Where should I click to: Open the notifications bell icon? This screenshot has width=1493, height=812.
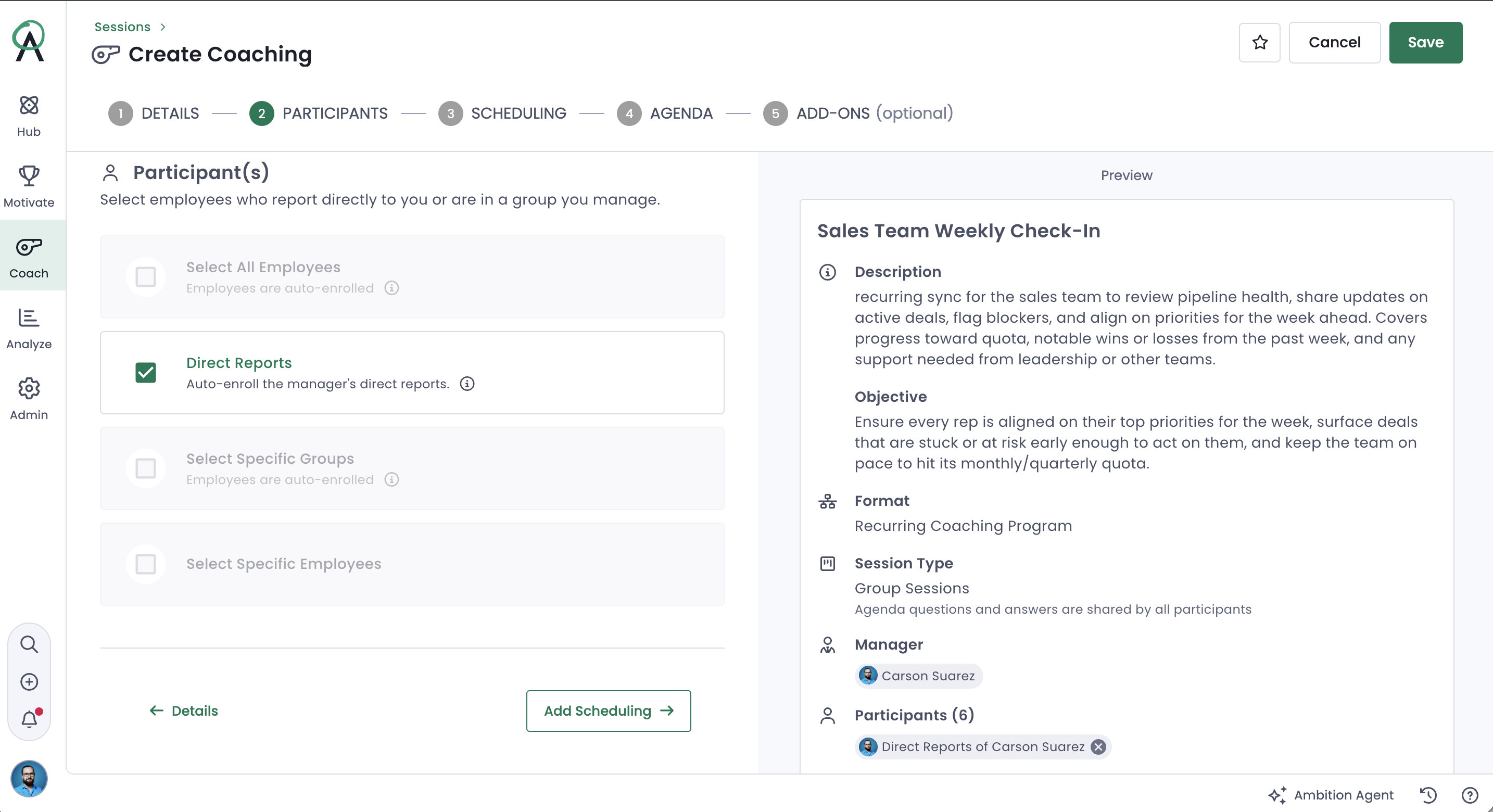pyautogui.click(x=29, y=719)
